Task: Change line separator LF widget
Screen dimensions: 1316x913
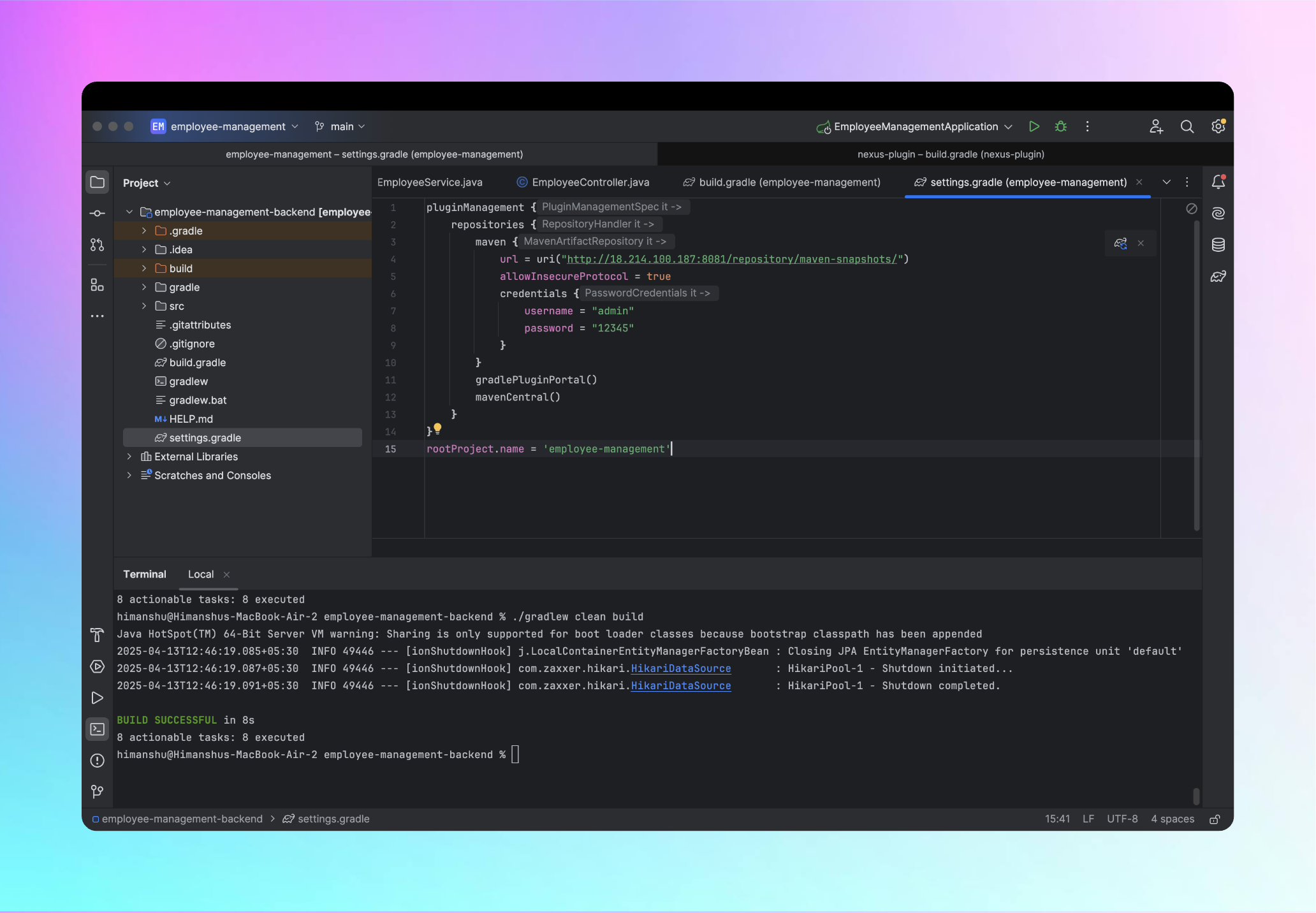Action: tap(1088, 819)
